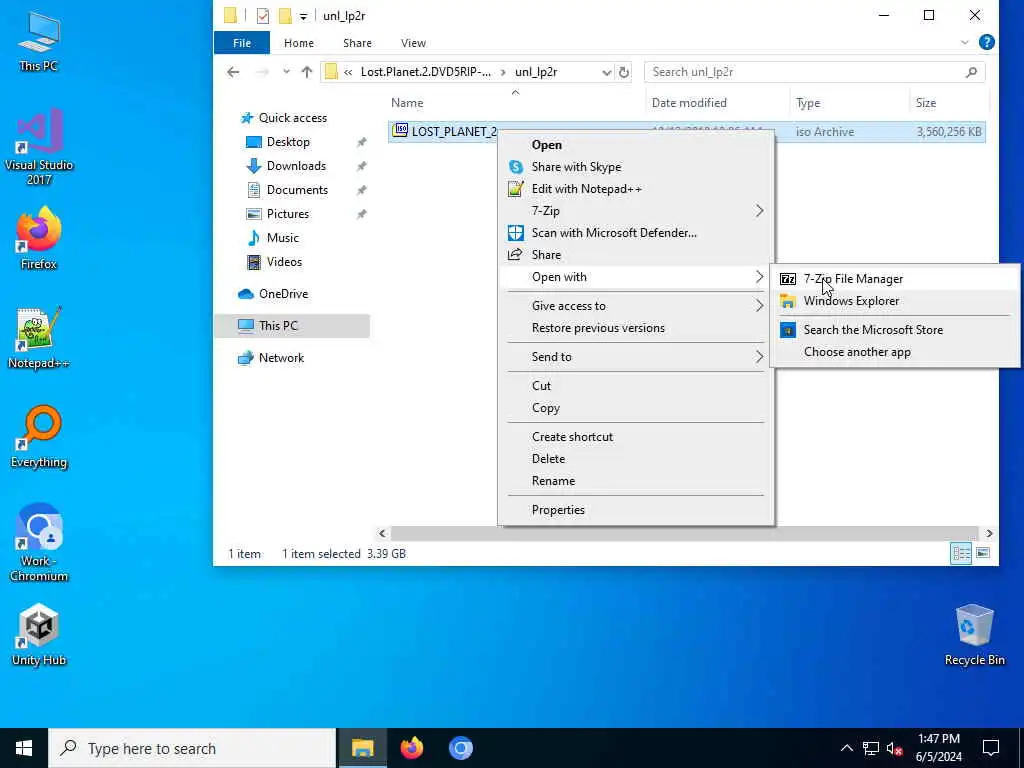Switch to the Share ribbon tab

click(x=357, y=43)
